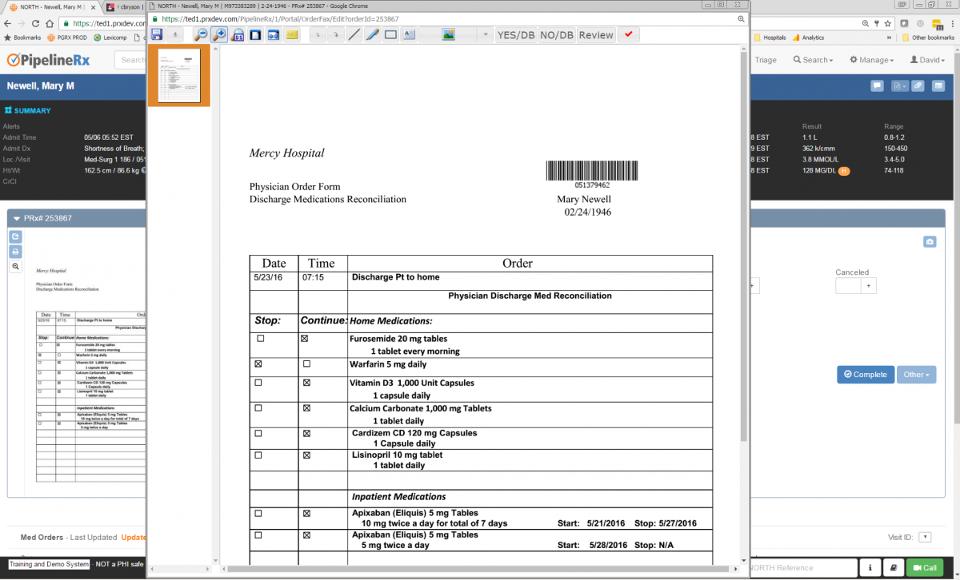Check the Stop box for Furosemide
The height and width of the screenshot is (580, 960).
(260, 339)
